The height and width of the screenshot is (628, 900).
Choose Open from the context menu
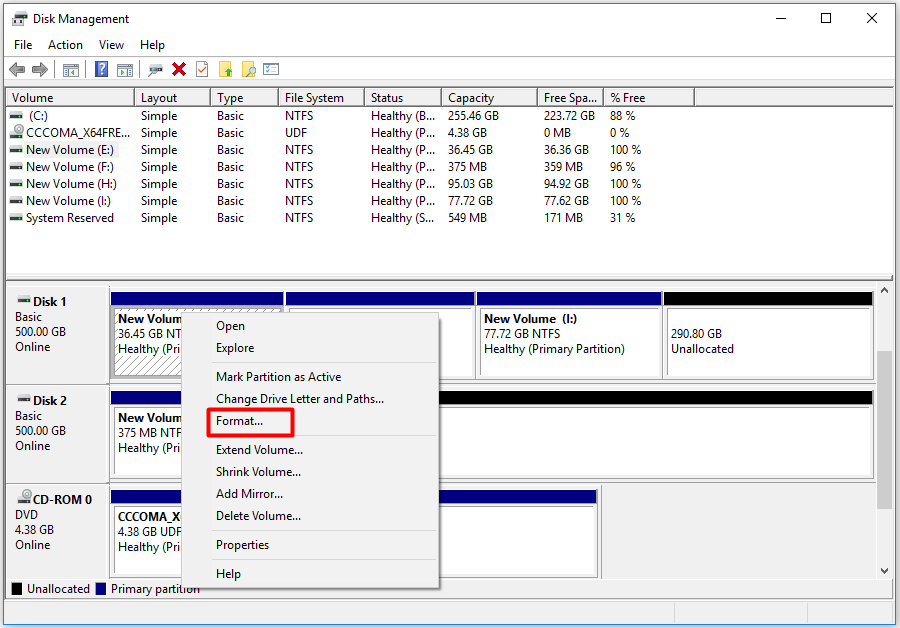click(x=311, y=325)
